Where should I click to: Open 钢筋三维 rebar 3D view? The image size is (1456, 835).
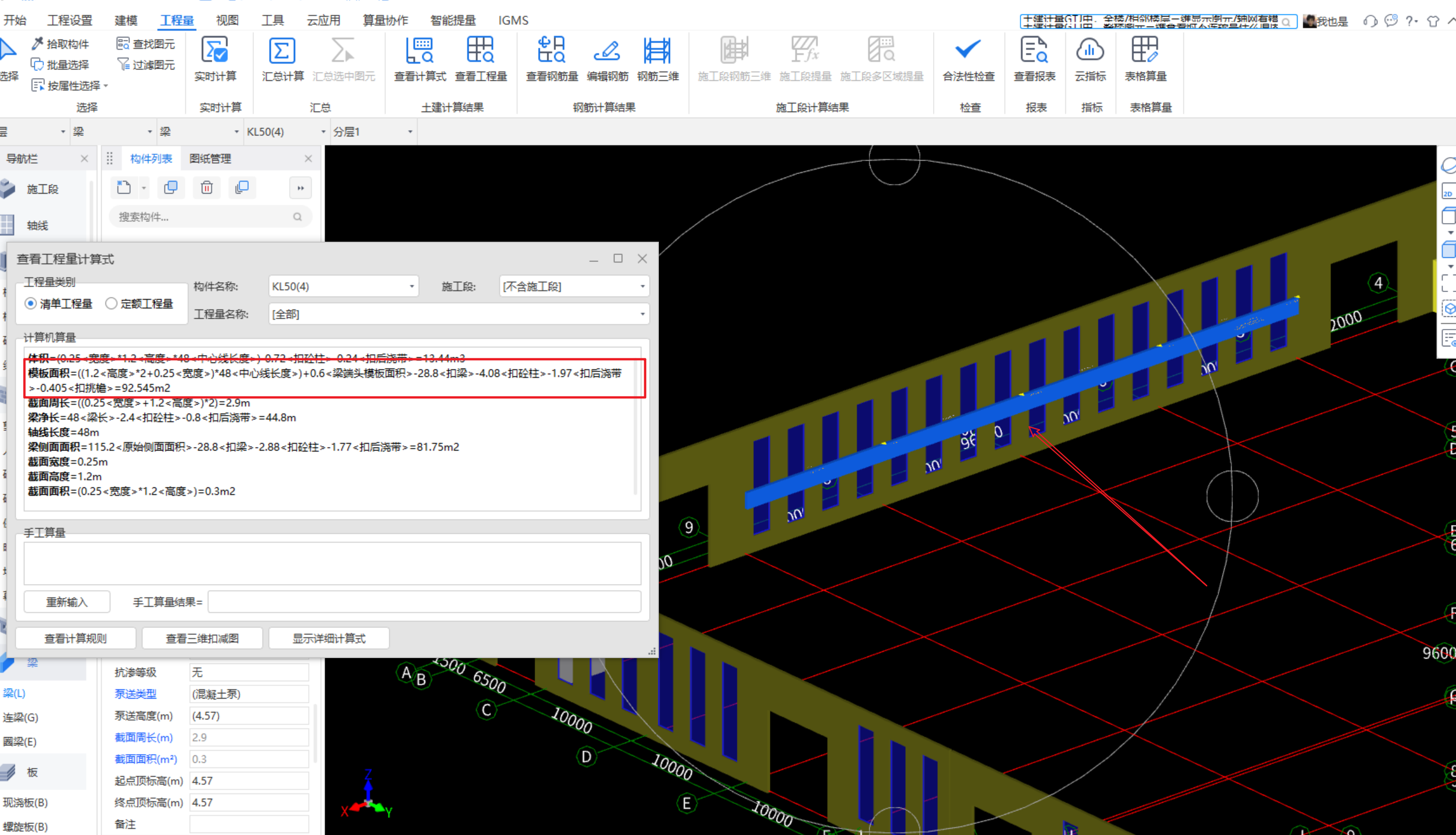click(658, 59)
